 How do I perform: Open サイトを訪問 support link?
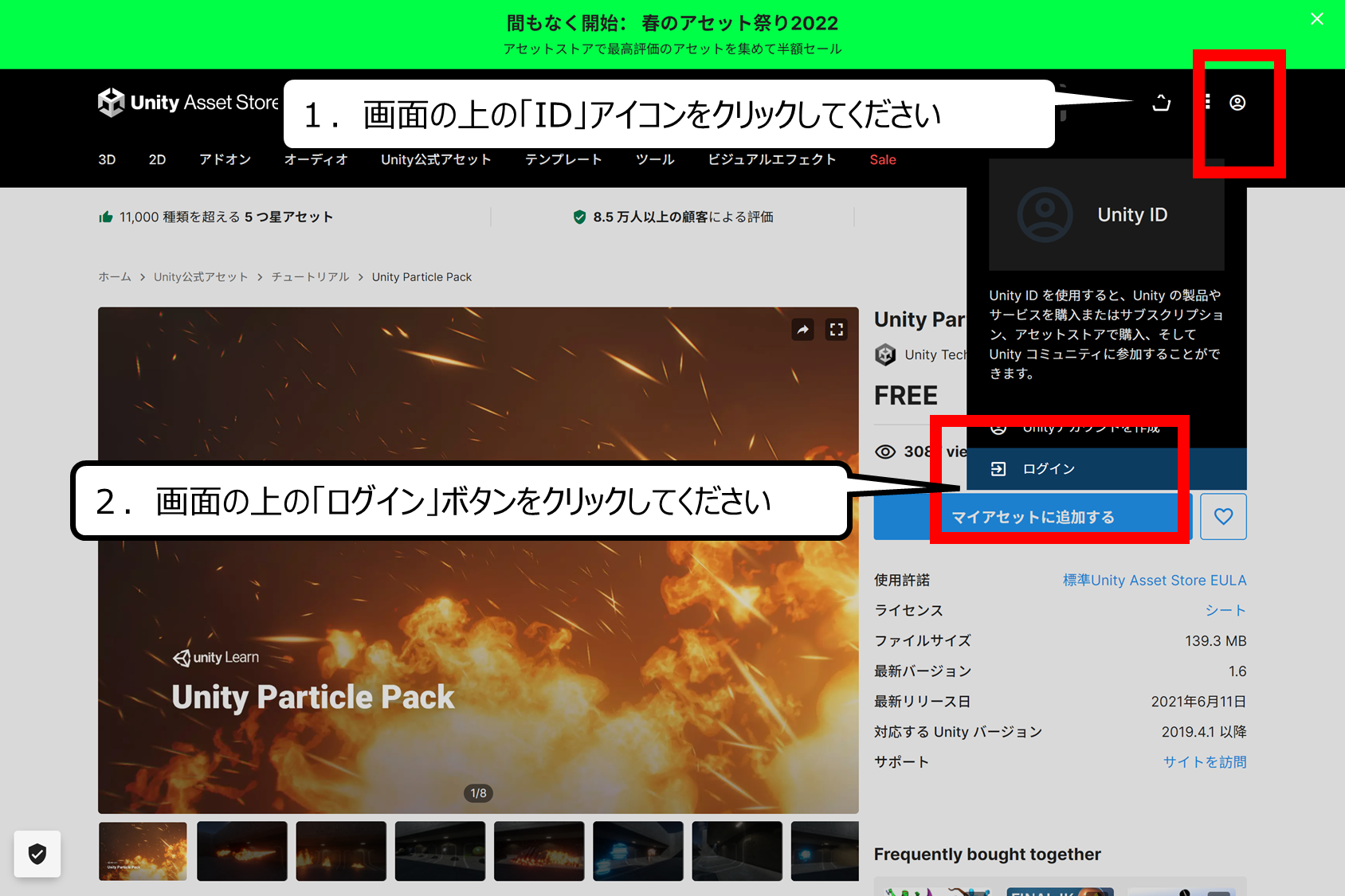[1205, 762]
